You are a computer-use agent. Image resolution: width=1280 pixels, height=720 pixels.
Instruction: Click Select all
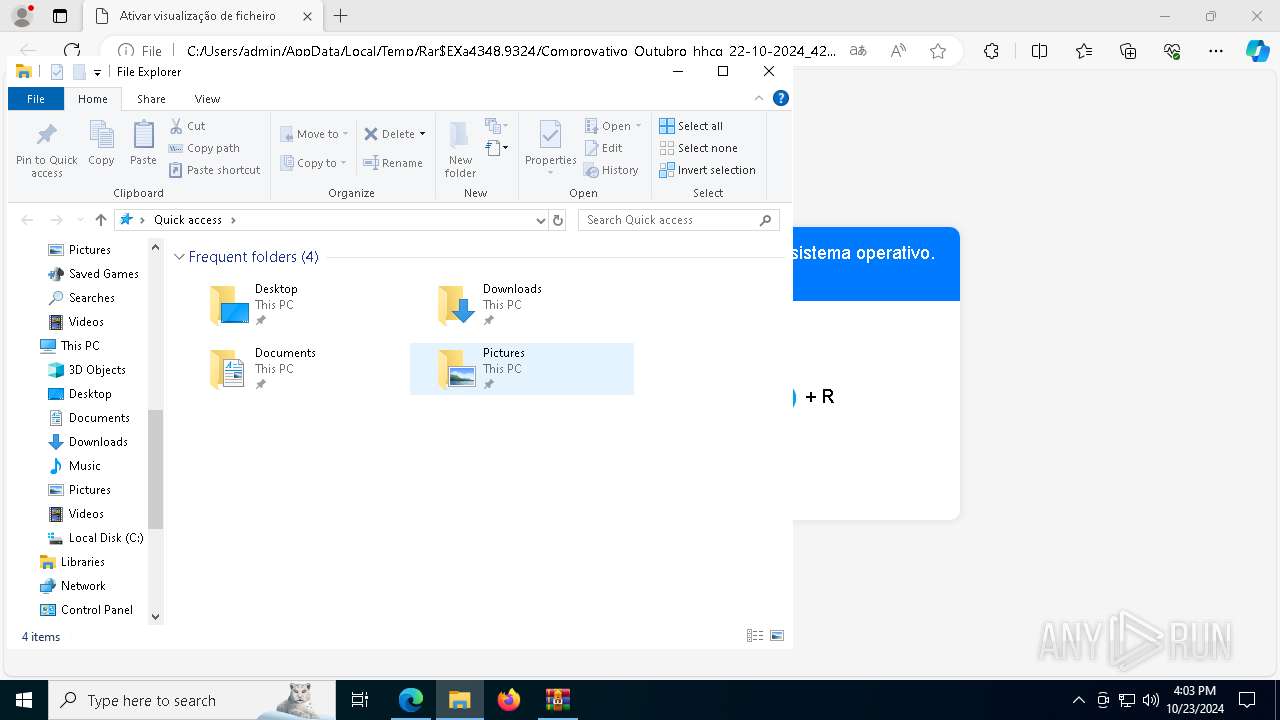point(691,126)
